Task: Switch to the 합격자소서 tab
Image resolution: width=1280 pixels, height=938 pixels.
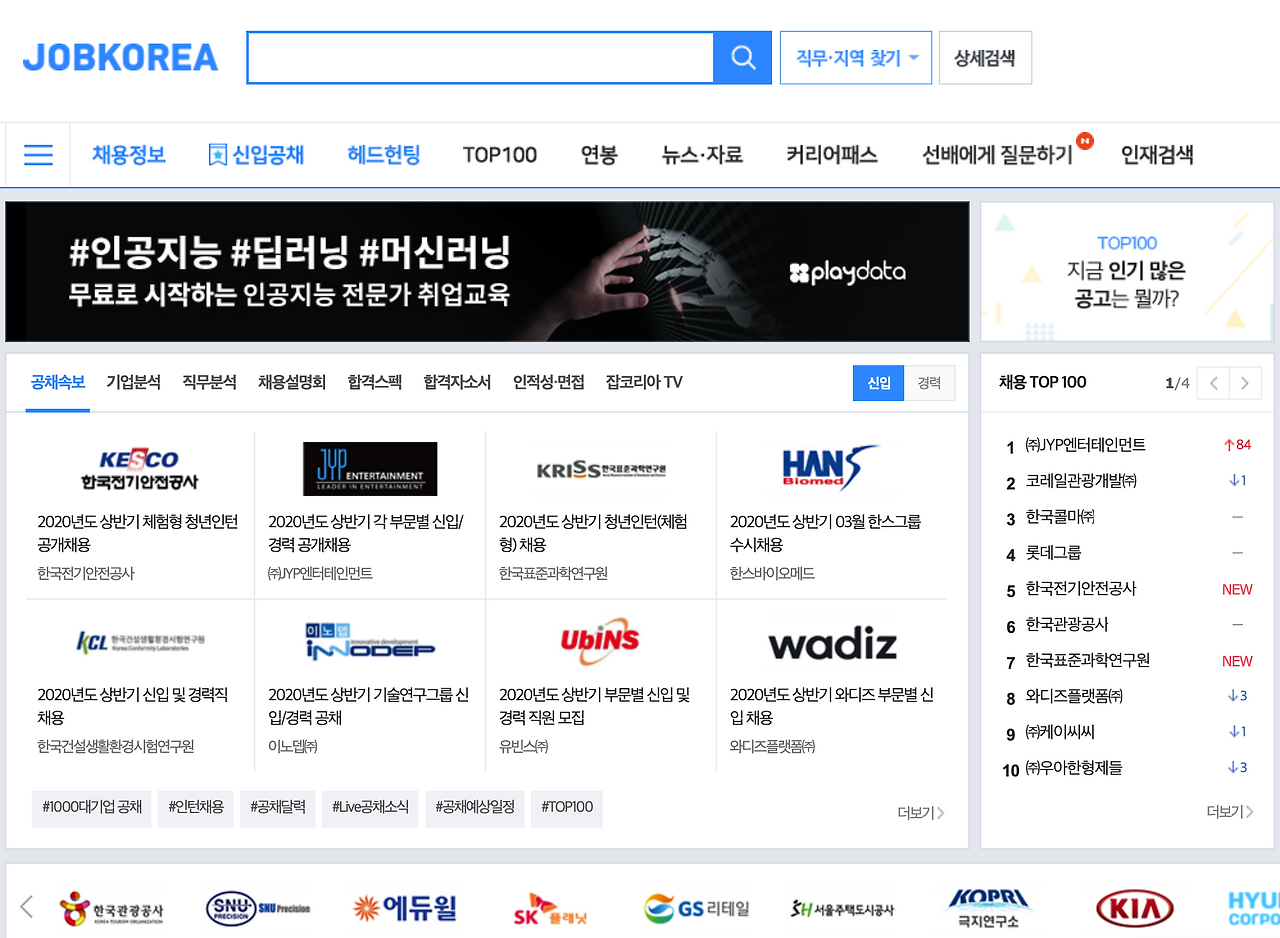Action: click(457, 382)
